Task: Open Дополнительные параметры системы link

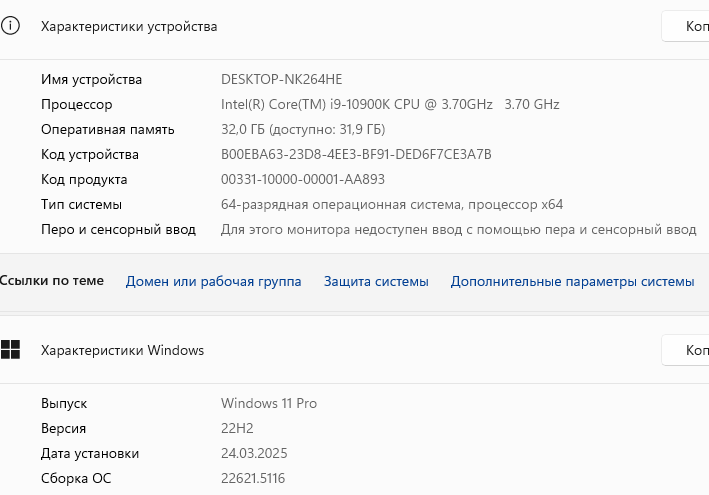Action: pyautogui.click(x=572, y=281)
